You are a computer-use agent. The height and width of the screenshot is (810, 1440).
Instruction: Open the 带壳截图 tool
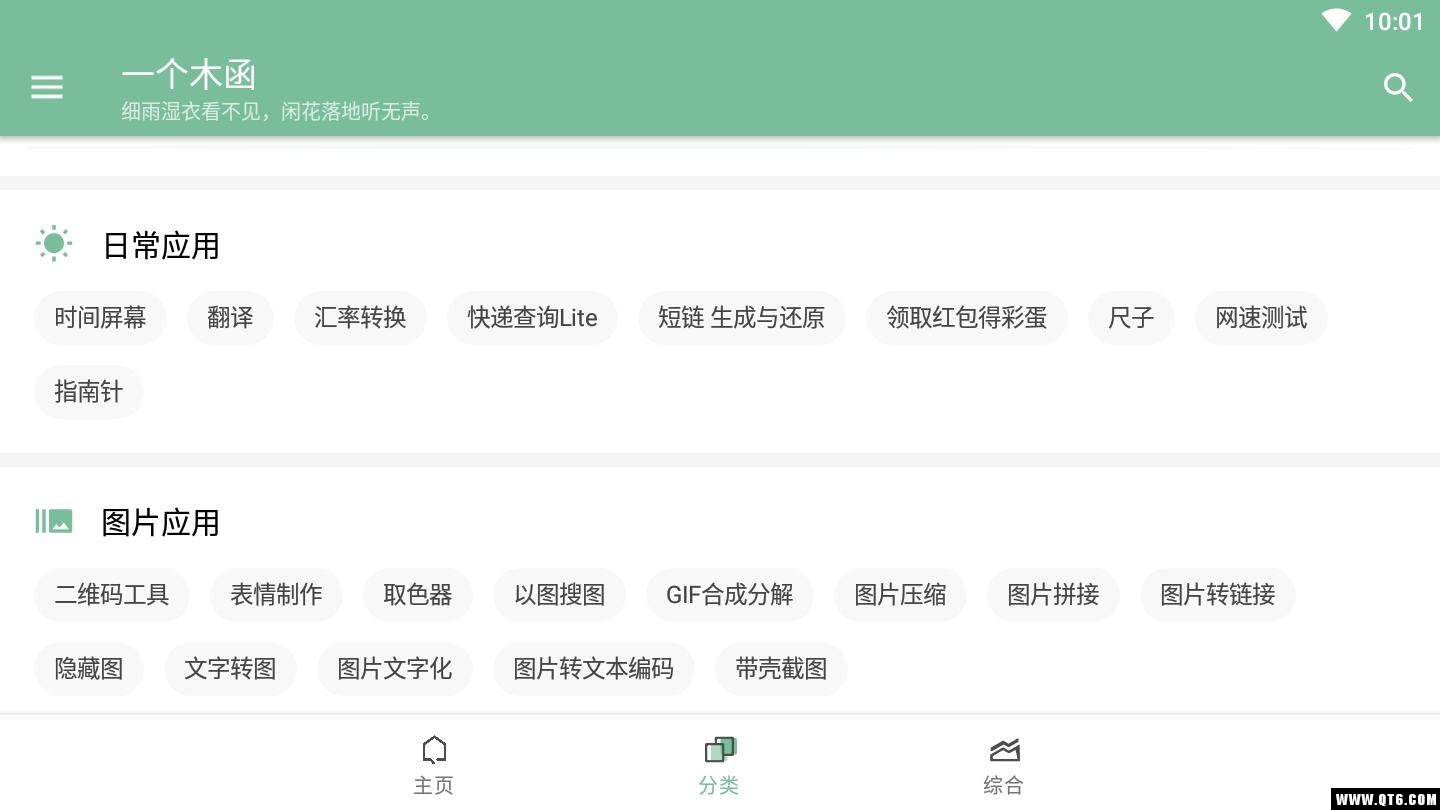tap(781, 669)
